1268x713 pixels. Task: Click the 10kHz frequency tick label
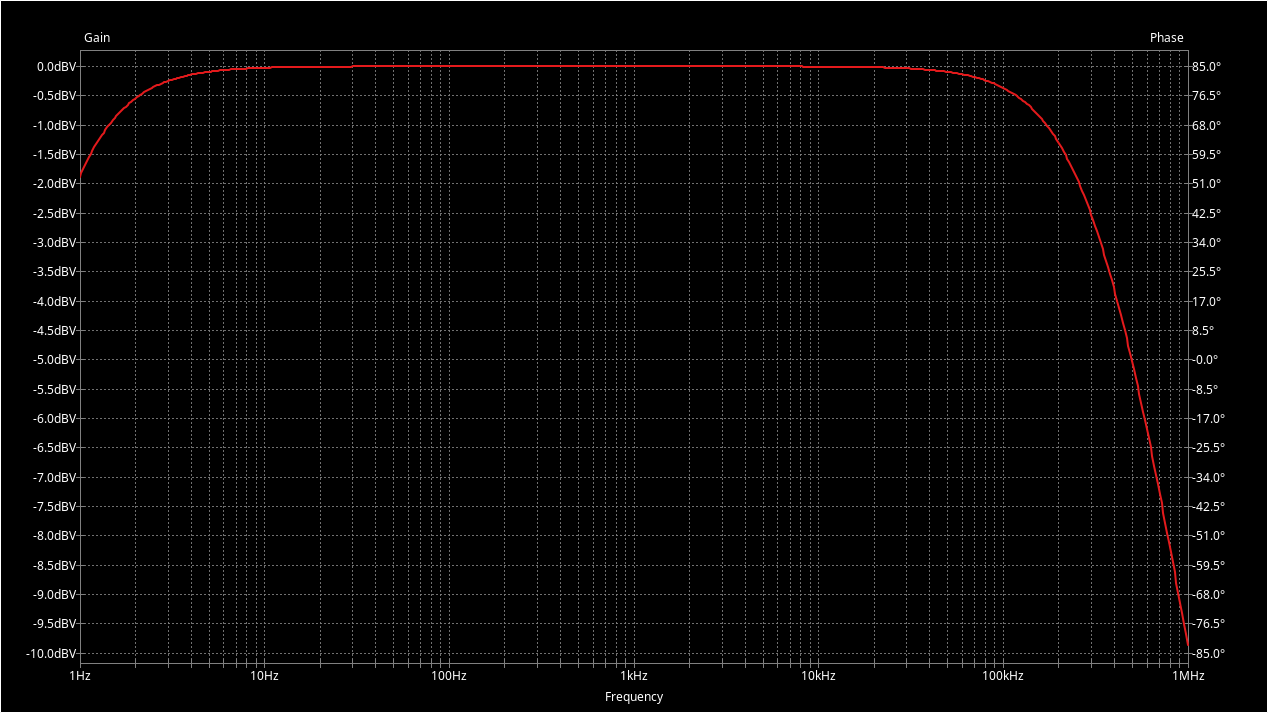tap(818, 676)
